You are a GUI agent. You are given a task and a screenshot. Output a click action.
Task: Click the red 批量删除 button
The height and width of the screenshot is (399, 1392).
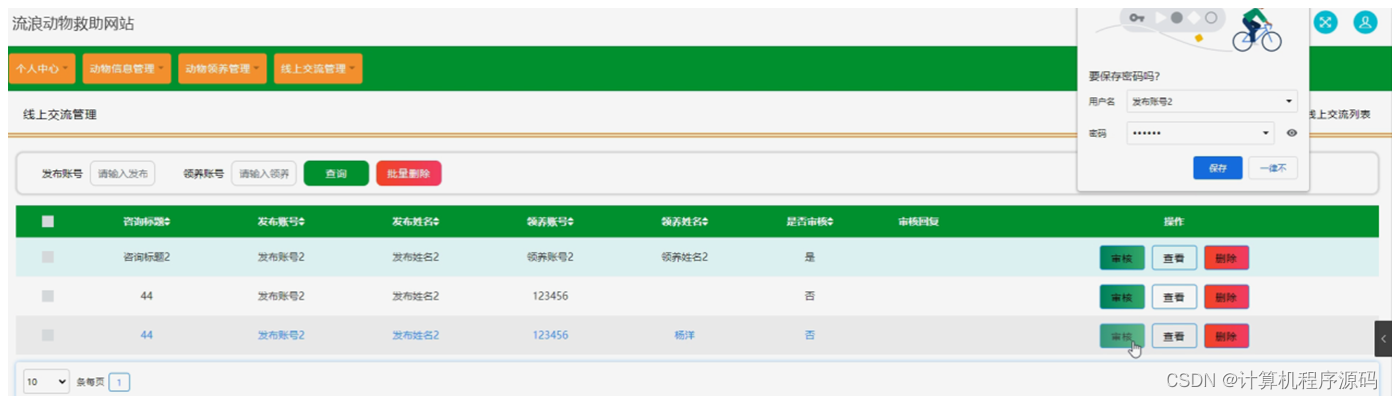408,173
